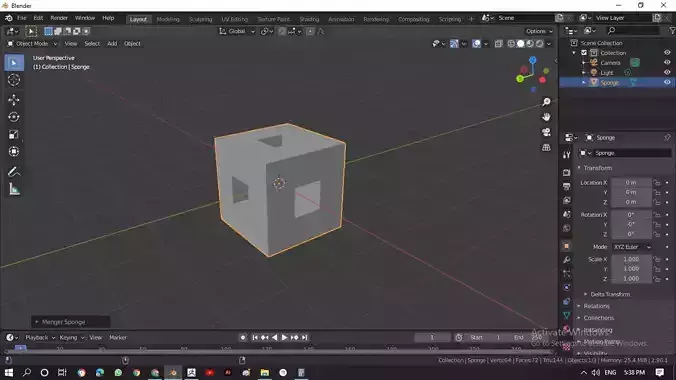Open the Modifier properties wrench tab
The width and height of the screenshot is (676, 380).
coord(566,260)
